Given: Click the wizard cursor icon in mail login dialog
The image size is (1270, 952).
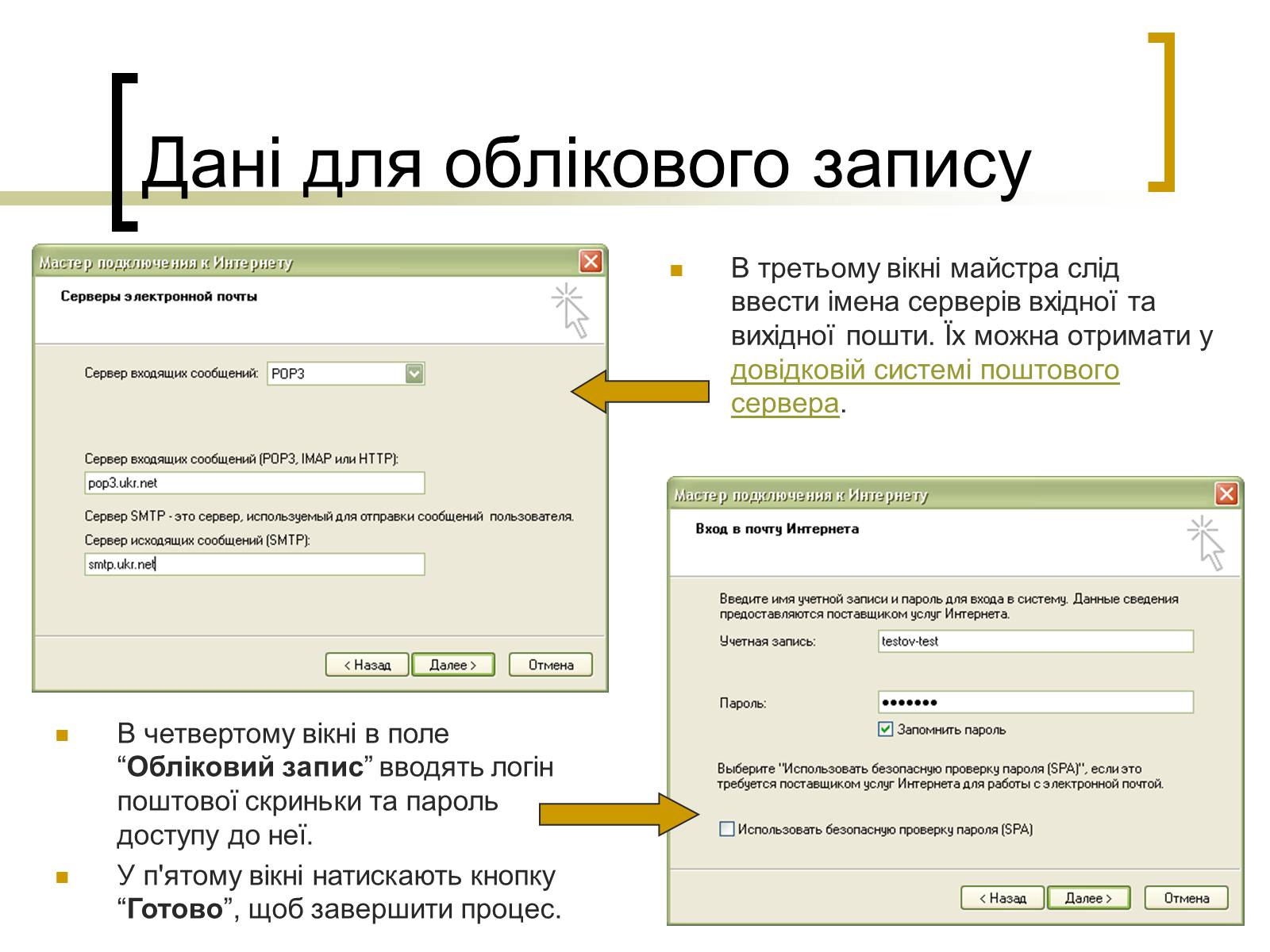Looking at the screenshot, I should pos(1206,543).
